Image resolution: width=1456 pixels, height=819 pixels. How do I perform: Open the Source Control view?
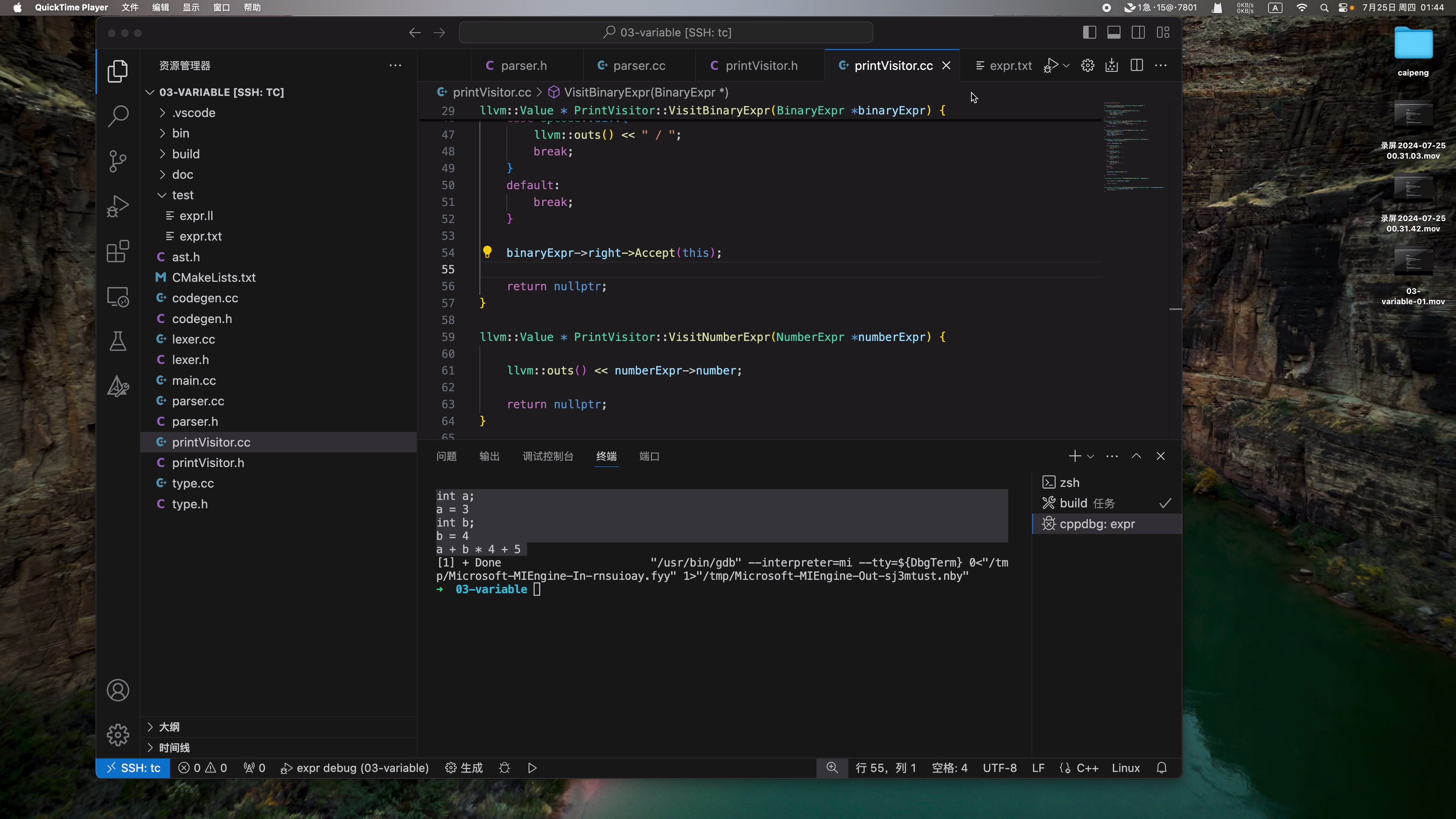[118, 161]
